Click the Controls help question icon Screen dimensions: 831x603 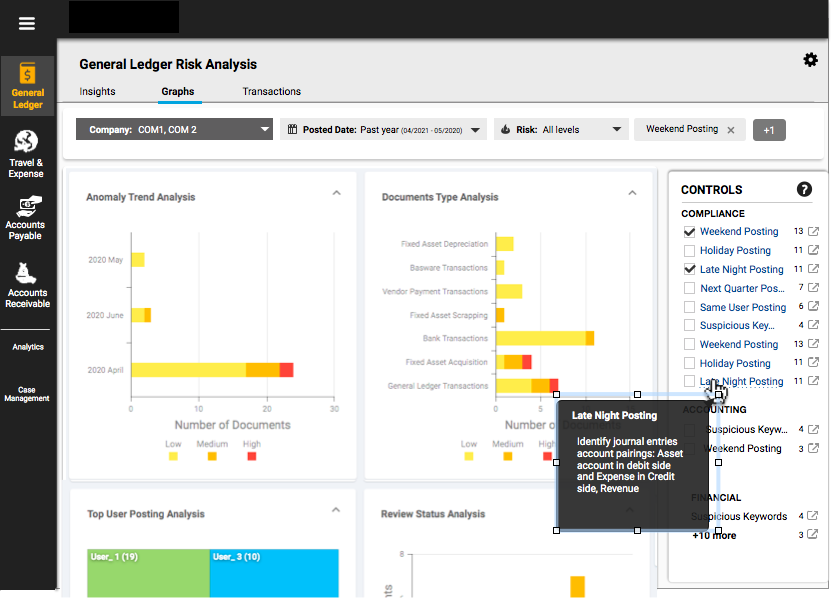[803, 189]
